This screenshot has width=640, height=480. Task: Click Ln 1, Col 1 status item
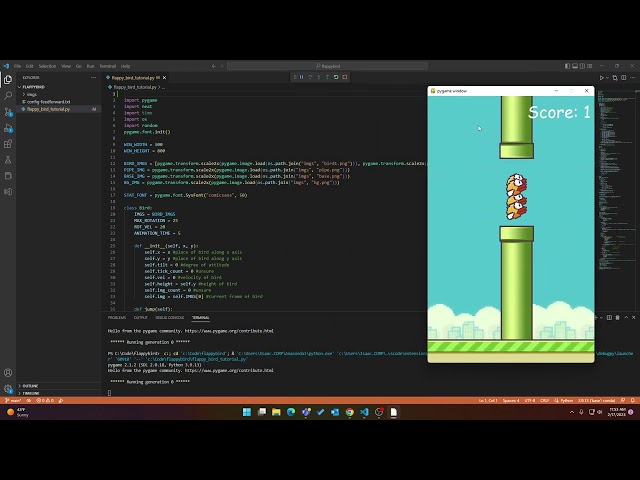pyautogui.click(x=488, y=400)
